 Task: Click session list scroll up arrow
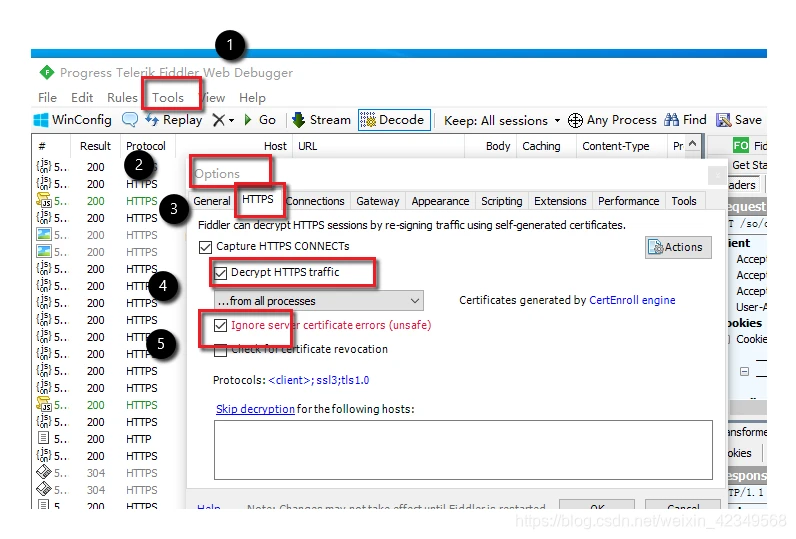(x=692, y=144)
